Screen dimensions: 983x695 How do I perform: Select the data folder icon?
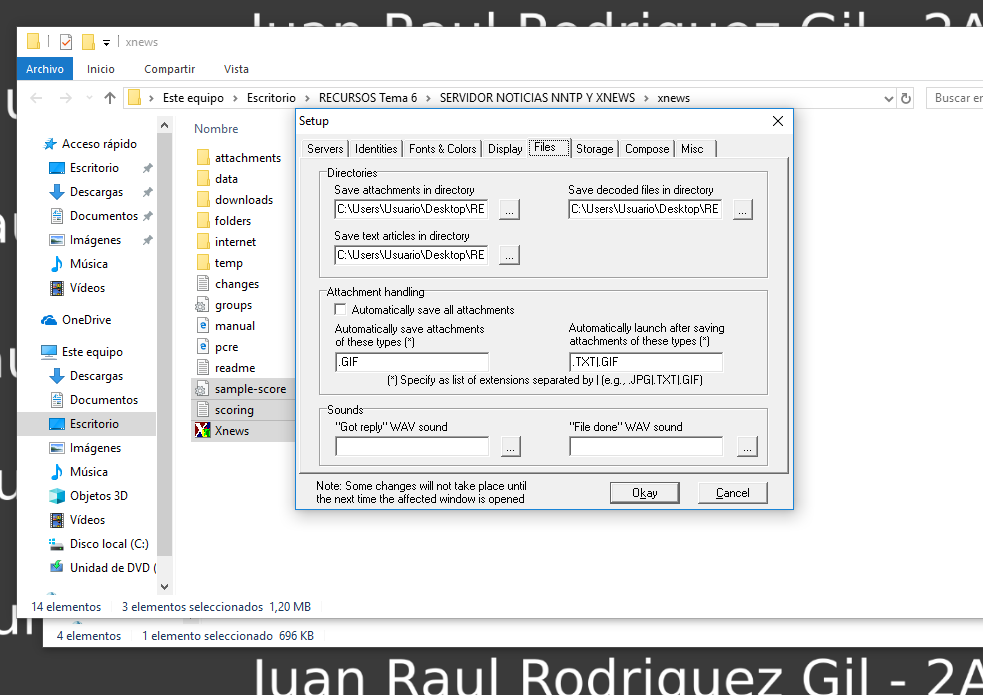203,179
